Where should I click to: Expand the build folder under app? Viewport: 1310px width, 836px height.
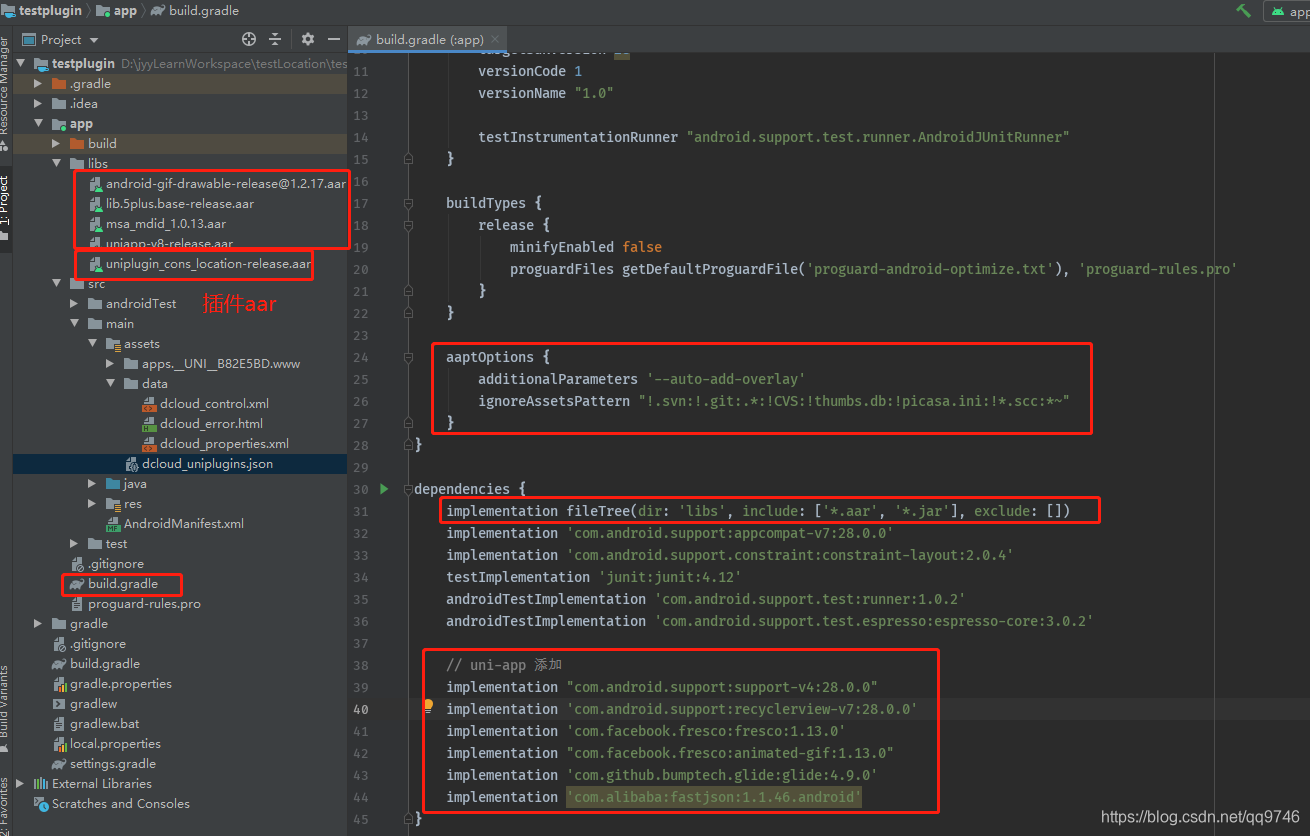[x=56, y=144]
